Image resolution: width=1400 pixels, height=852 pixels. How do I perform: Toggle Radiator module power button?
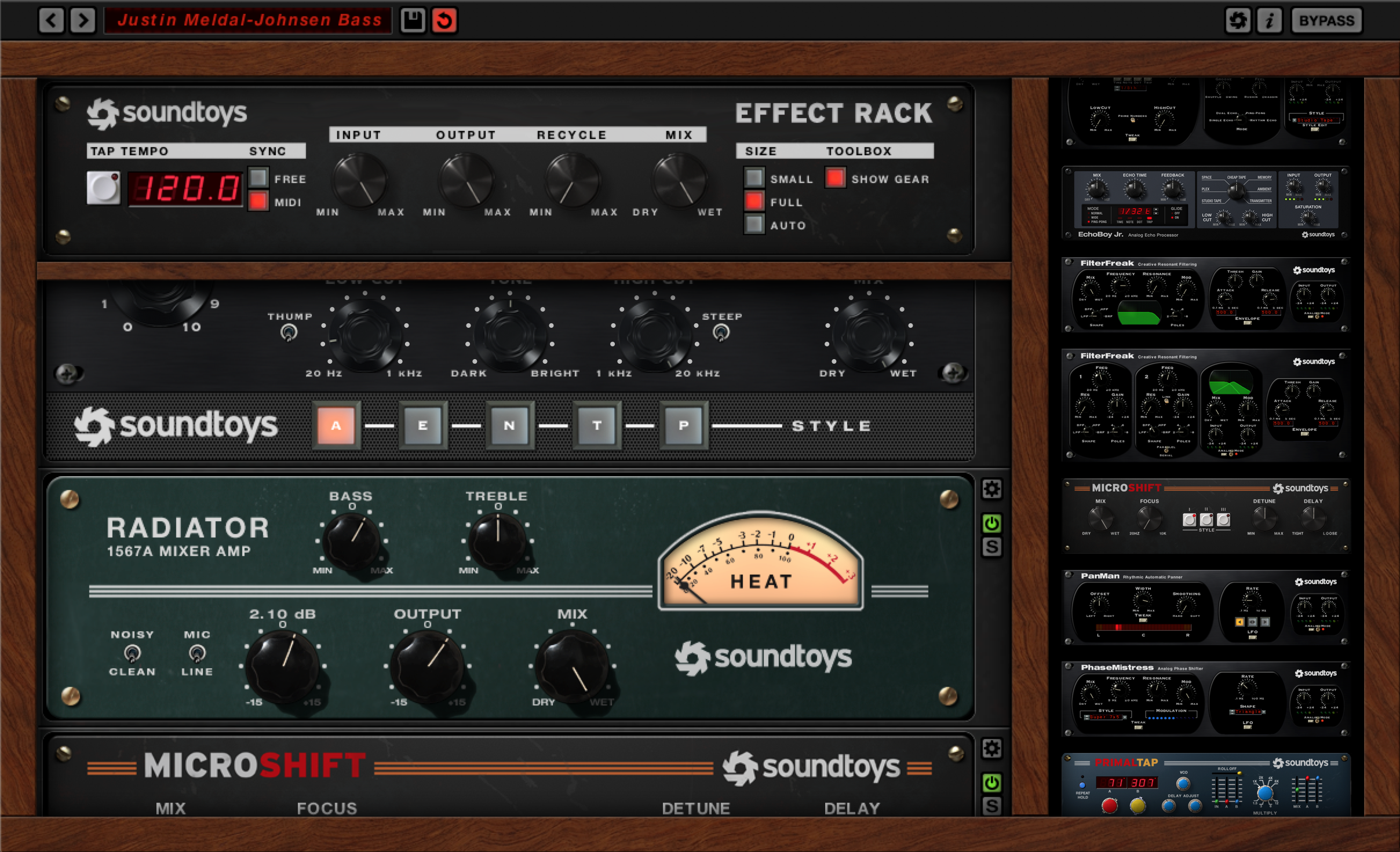991,524
